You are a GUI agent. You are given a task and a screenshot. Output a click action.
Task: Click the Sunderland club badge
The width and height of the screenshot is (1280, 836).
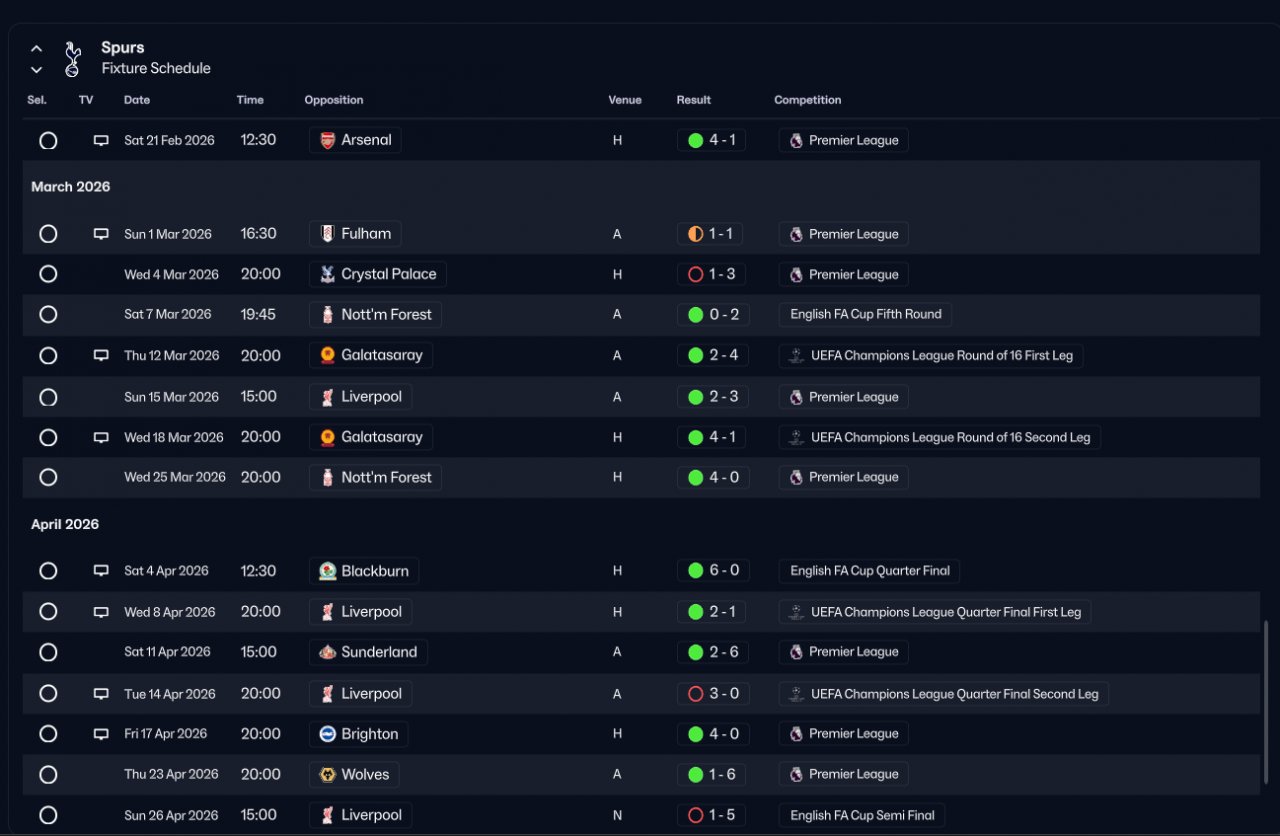point(327,652)
